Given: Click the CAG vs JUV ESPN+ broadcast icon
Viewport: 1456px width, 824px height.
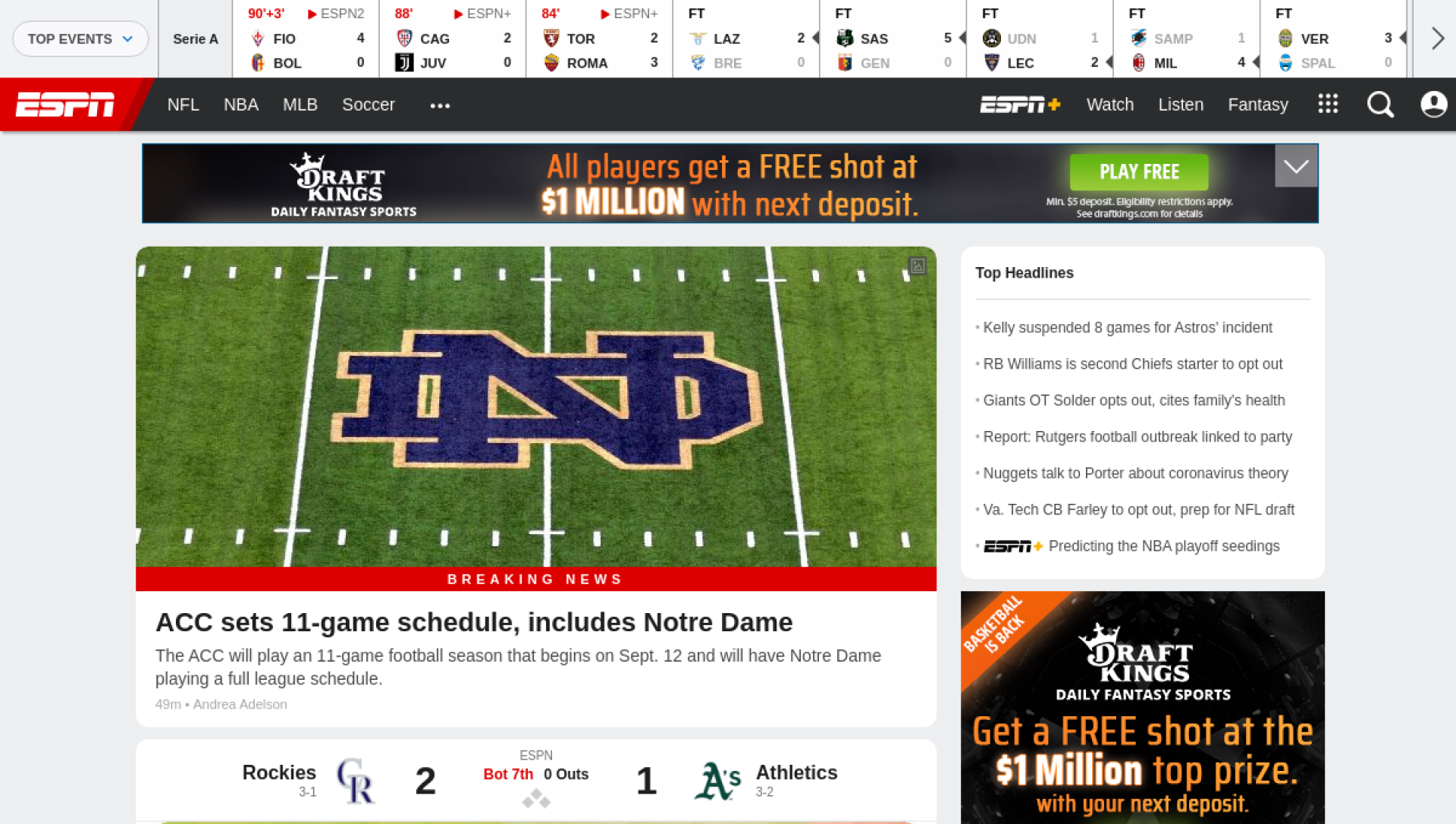Looking at the screenshot, I should [461, 13].
